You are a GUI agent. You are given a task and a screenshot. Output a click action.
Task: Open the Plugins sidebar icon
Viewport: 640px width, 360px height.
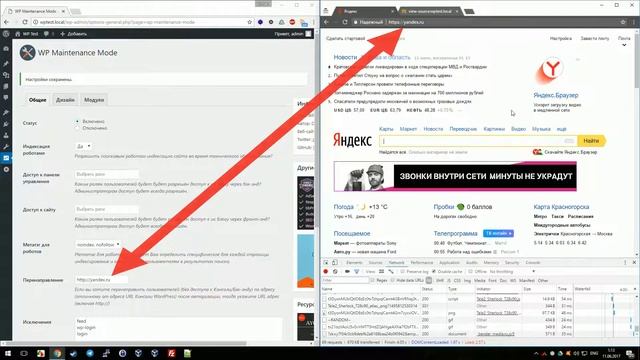pos(6,124)
